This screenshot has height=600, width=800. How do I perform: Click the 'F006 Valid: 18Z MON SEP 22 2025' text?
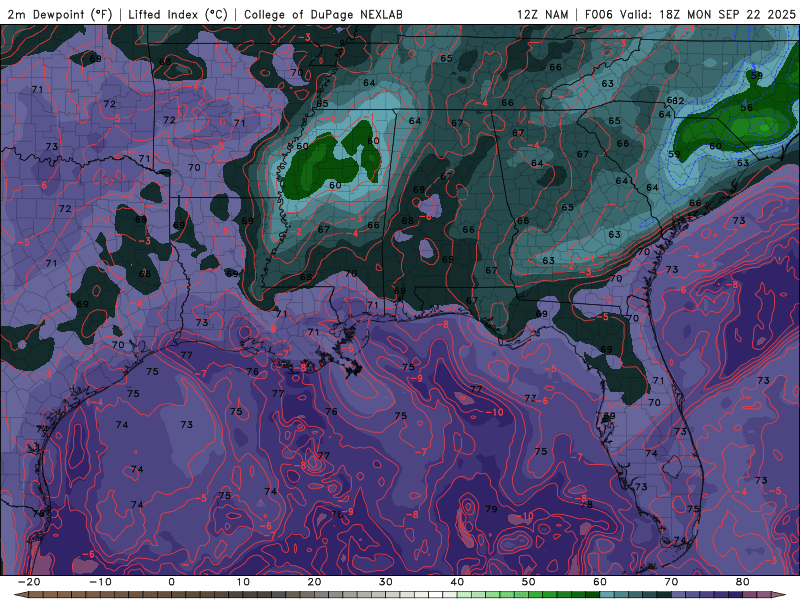[690, 14]
